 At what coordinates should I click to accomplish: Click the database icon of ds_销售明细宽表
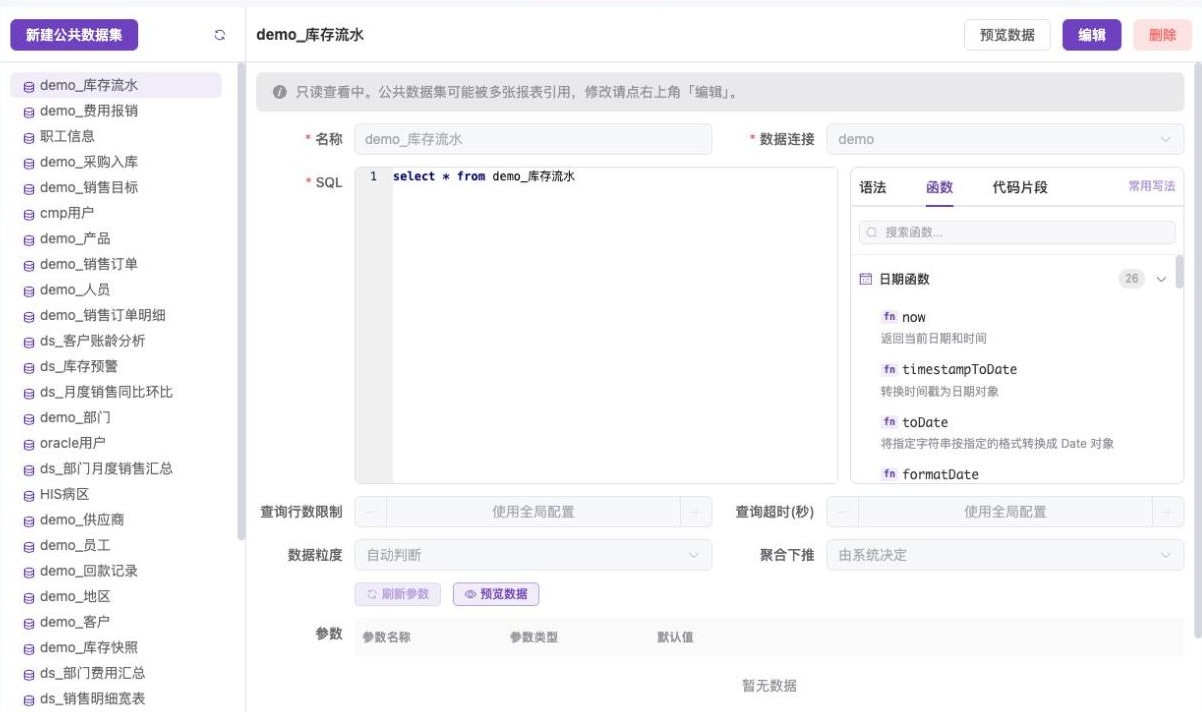pyautogui.click(x=29, y=700)
